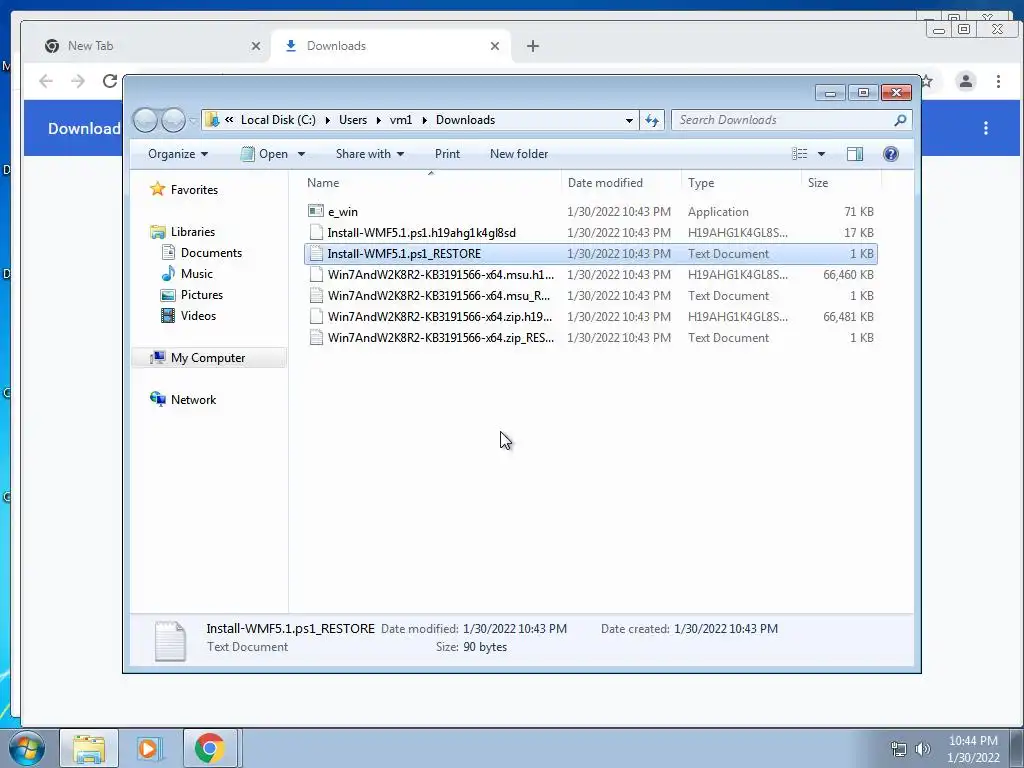
Task: Click the My Computer icon in sidebar
Action: 157,358
